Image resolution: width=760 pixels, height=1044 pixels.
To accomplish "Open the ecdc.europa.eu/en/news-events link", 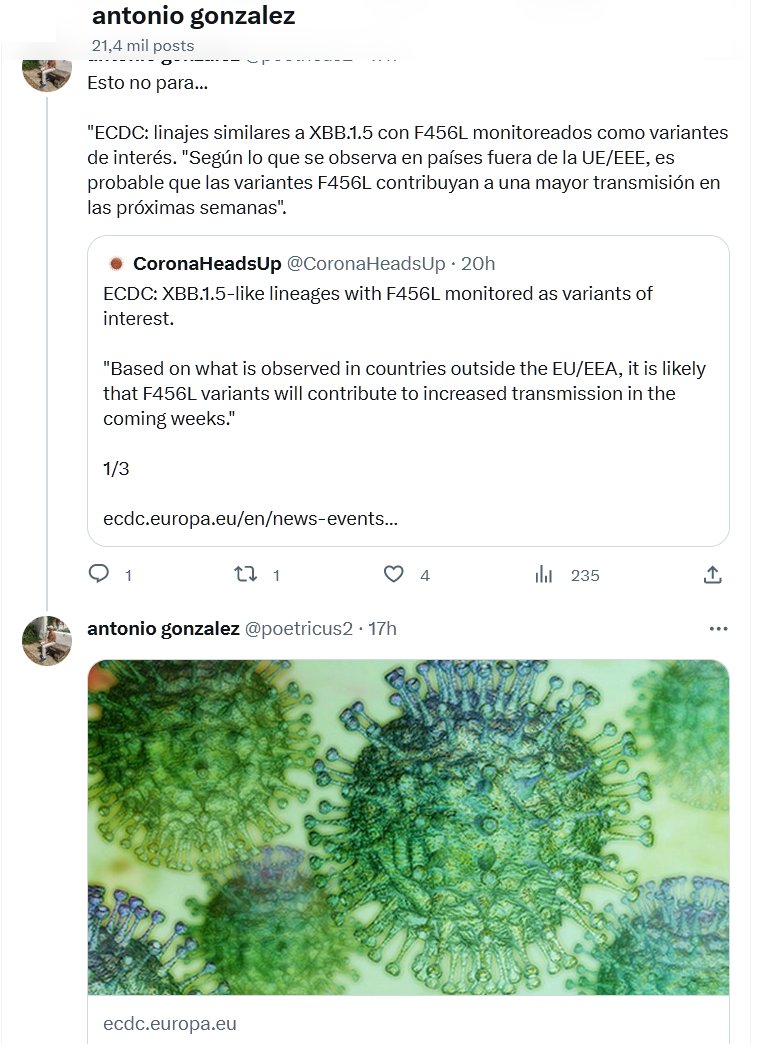I will (x=250, y=519).
